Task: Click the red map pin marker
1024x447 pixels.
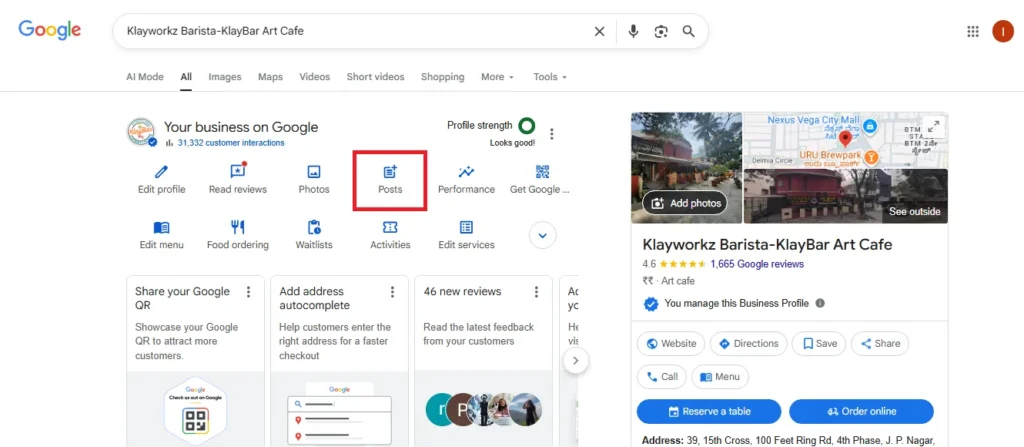Action: pos(844,139)
